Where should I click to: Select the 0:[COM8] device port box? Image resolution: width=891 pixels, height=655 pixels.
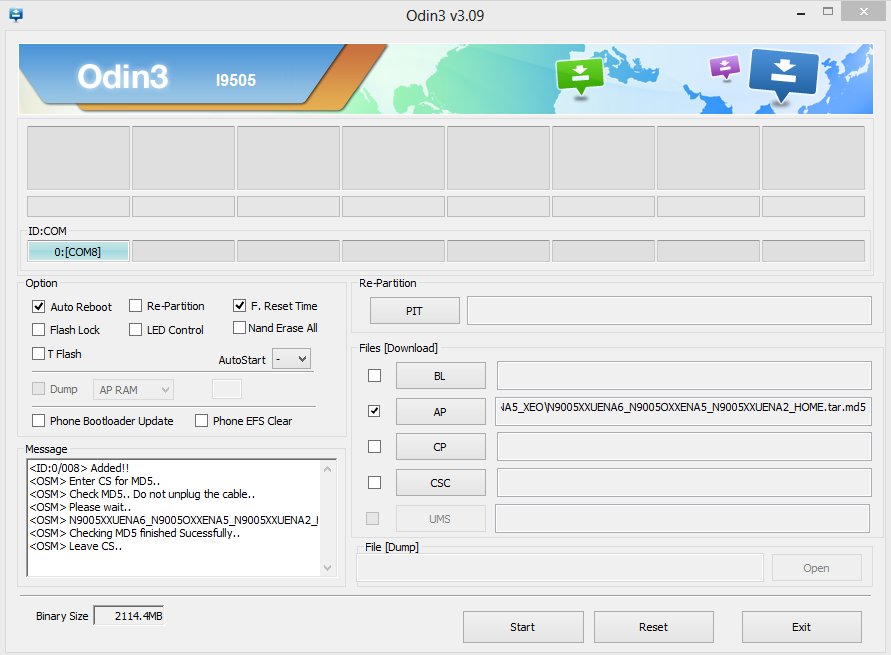tap(78, 252)
